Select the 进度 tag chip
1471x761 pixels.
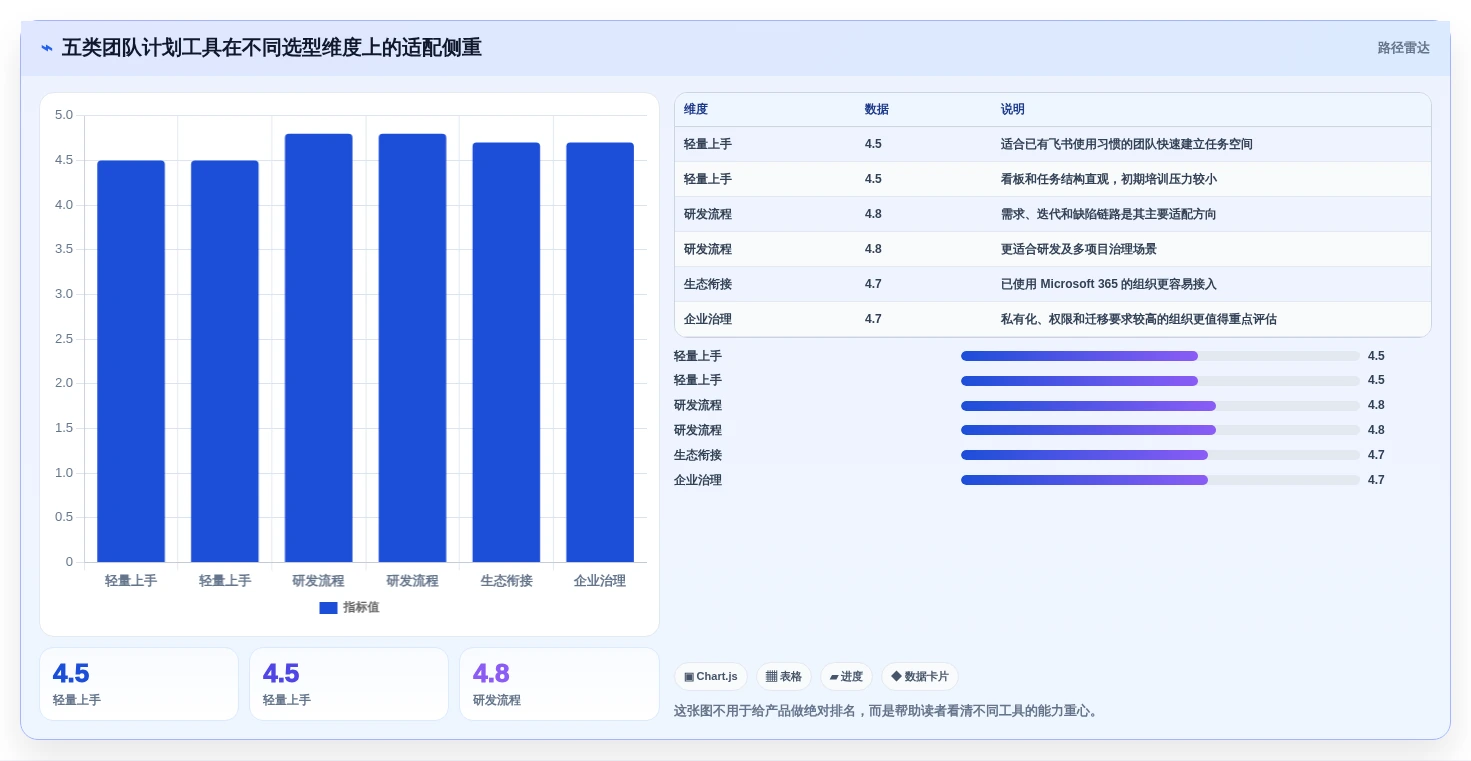point(846,677)
